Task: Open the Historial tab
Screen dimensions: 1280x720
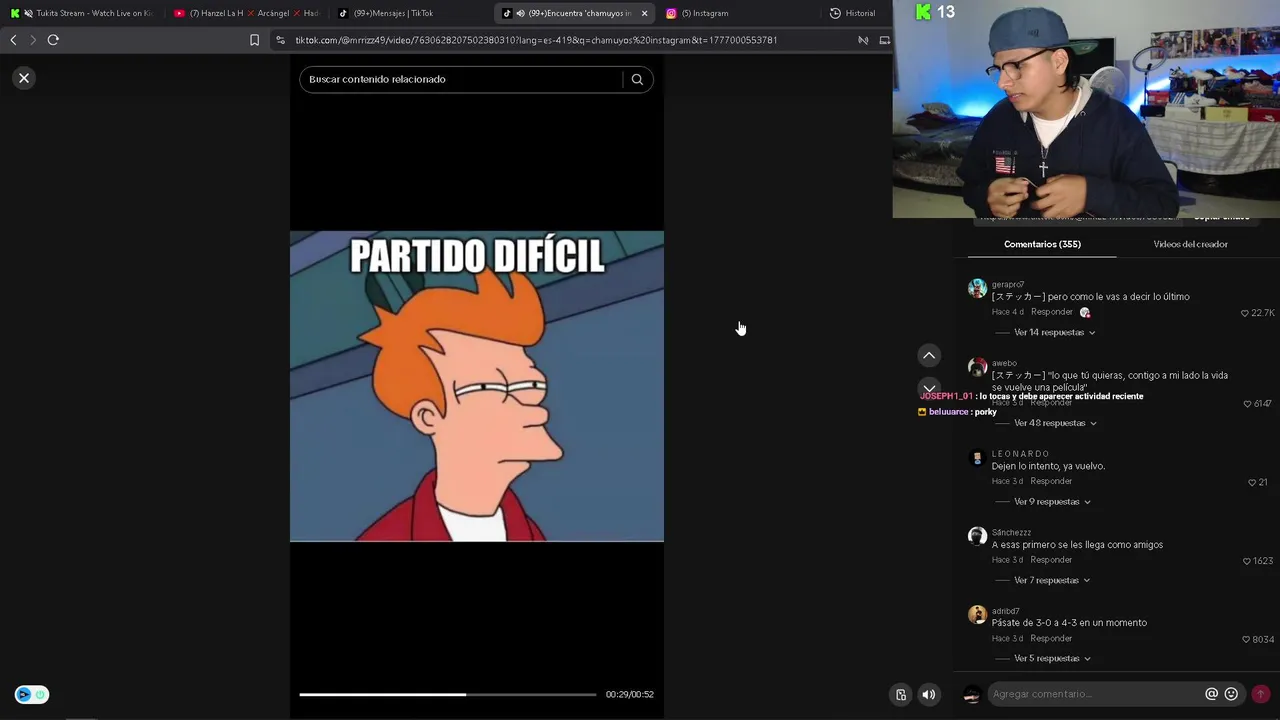Action: 852,13
